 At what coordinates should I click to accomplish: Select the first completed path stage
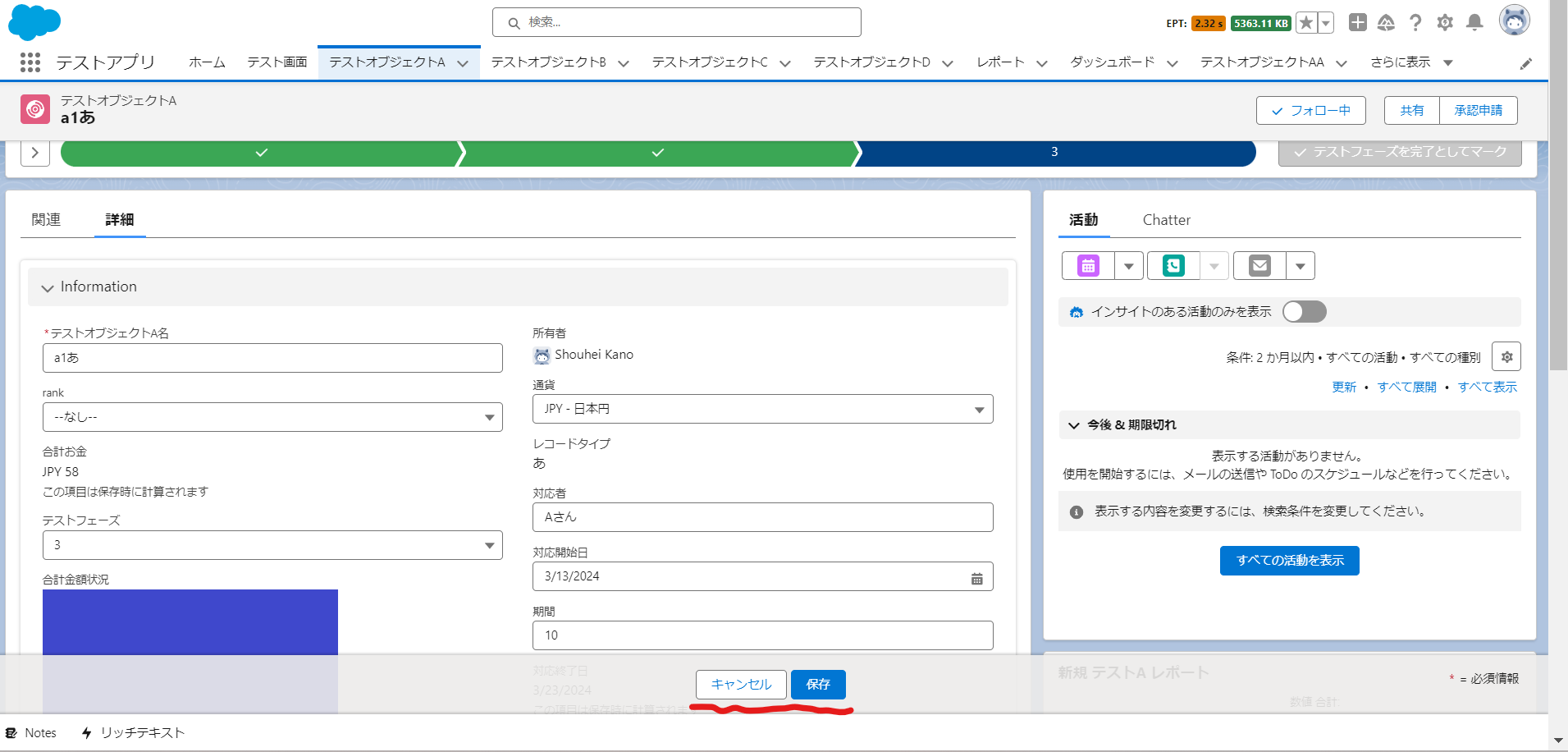pos(261,153)
